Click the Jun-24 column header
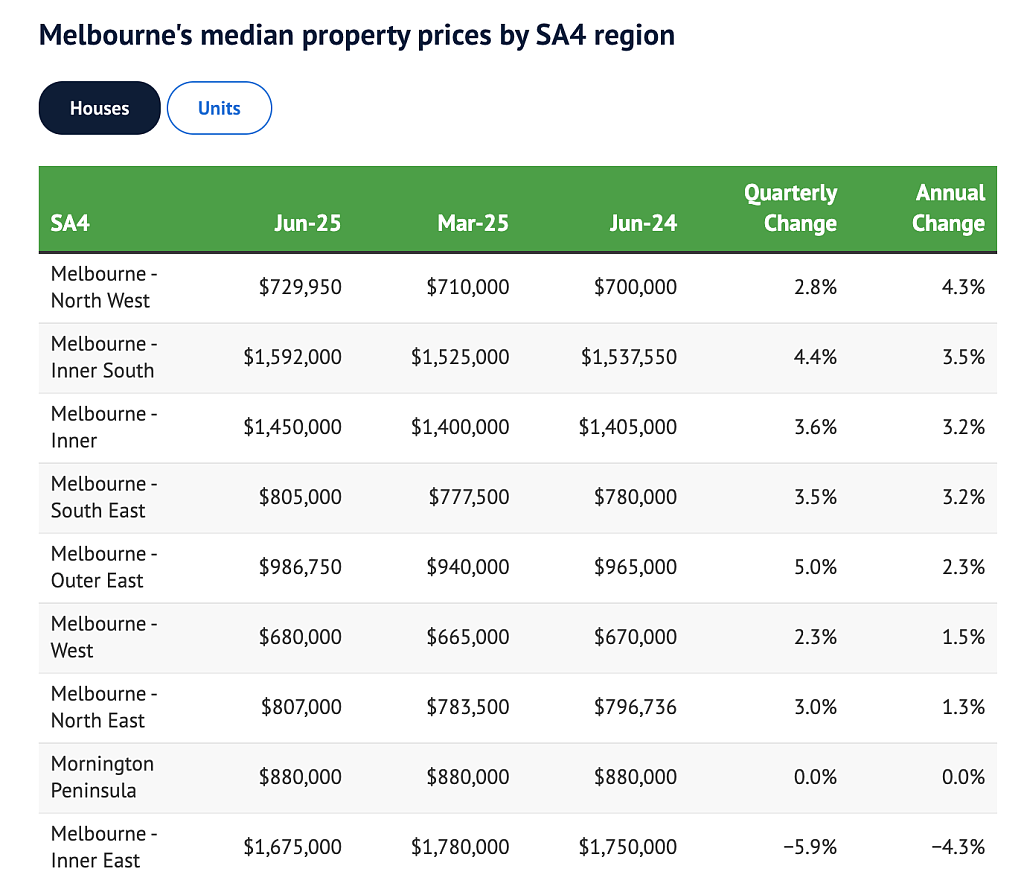The width and height of the screenshot is (1024, 895). pyautogui.click(x=643, y=223)
